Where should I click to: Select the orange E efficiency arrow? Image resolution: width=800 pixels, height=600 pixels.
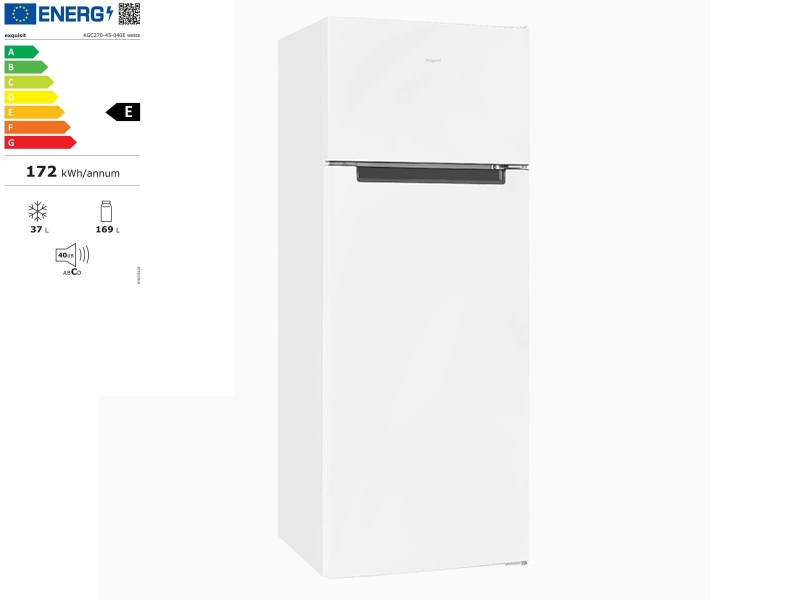34,112
